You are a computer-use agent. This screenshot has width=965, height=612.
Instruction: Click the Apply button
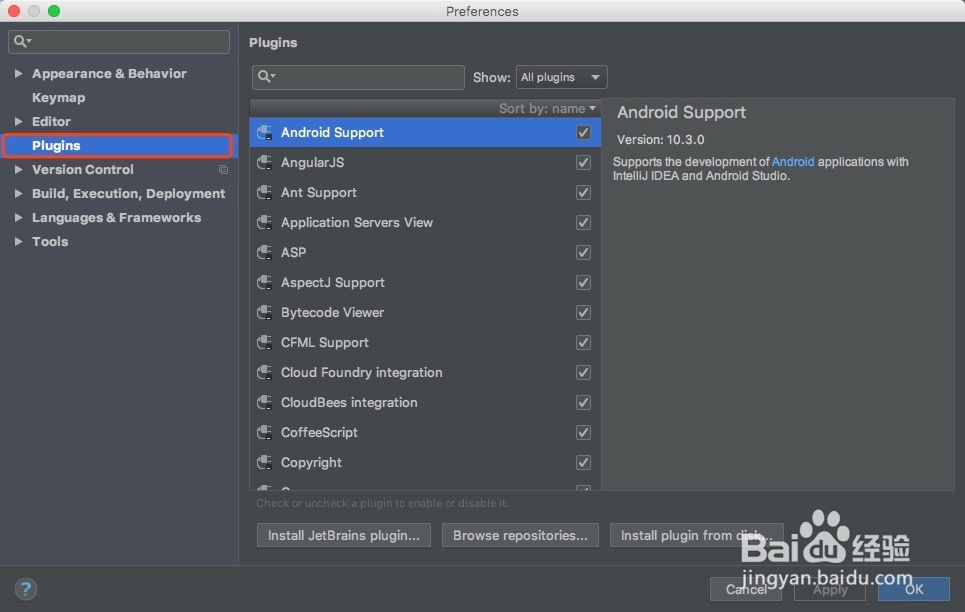pos(830,589)
